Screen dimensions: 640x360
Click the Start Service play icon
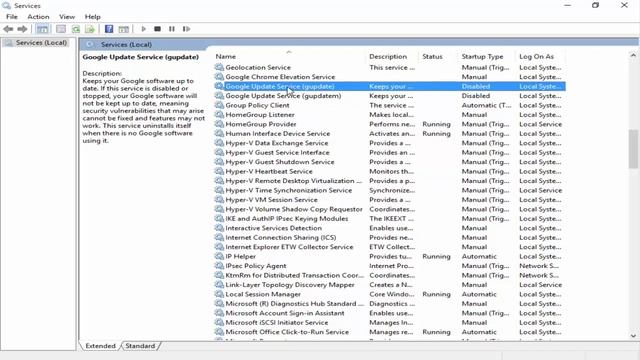point(143,29)
